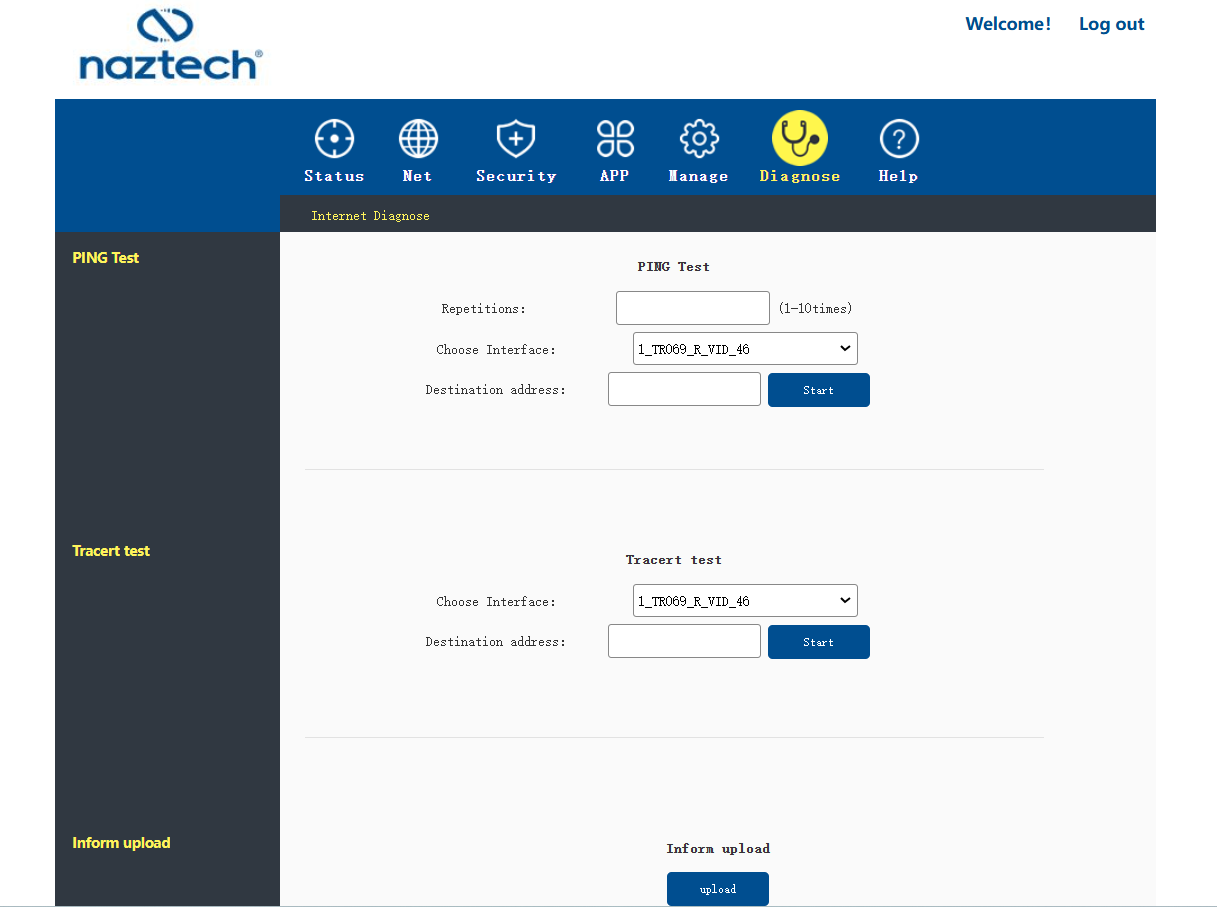The width and height of the screenshot is (1217, 907).
Task: Select Internet Diagnose submenu tab
Action: click(x=370, y=216)
